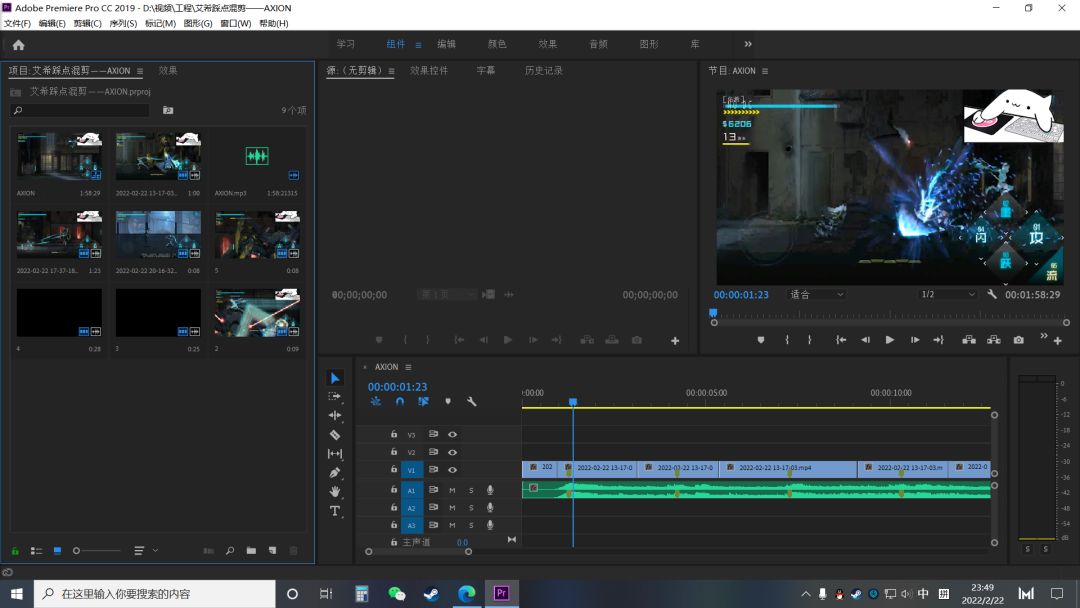This screenshot has height=608, width=1080.
Task: Click the New Bin folder icon in the Project panel
Action: pos(251,550)
